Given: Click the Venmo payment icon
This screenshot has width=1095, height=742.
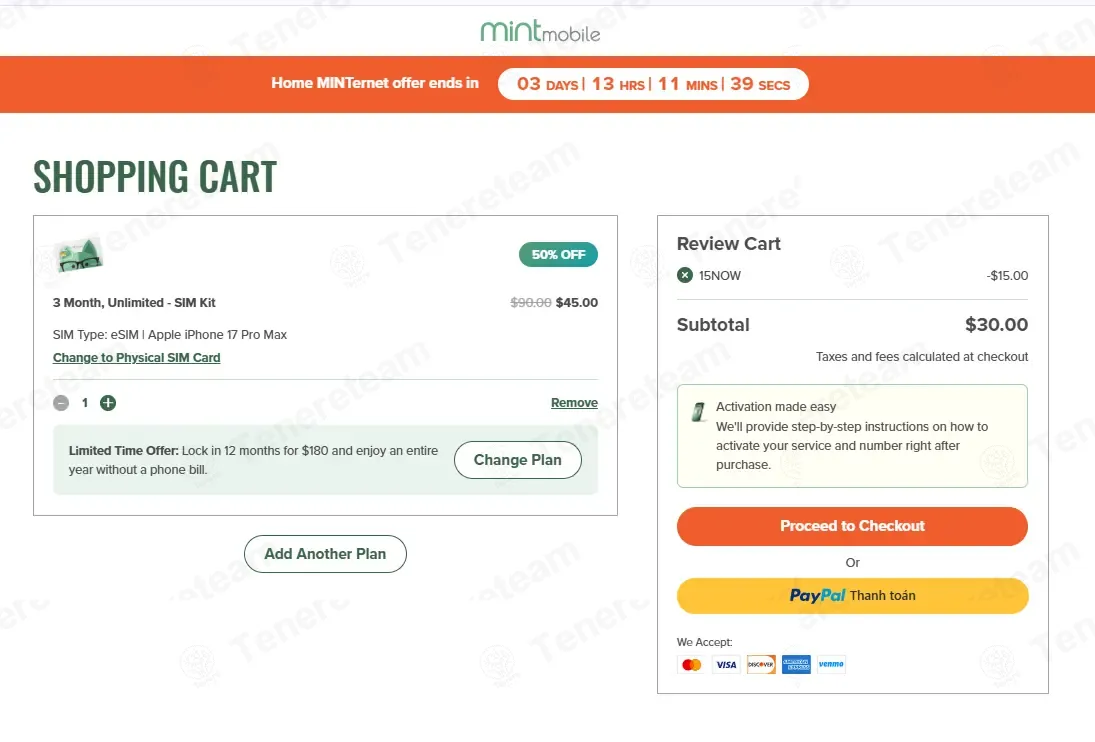Looking at the screenshot, I should [831, 664].
